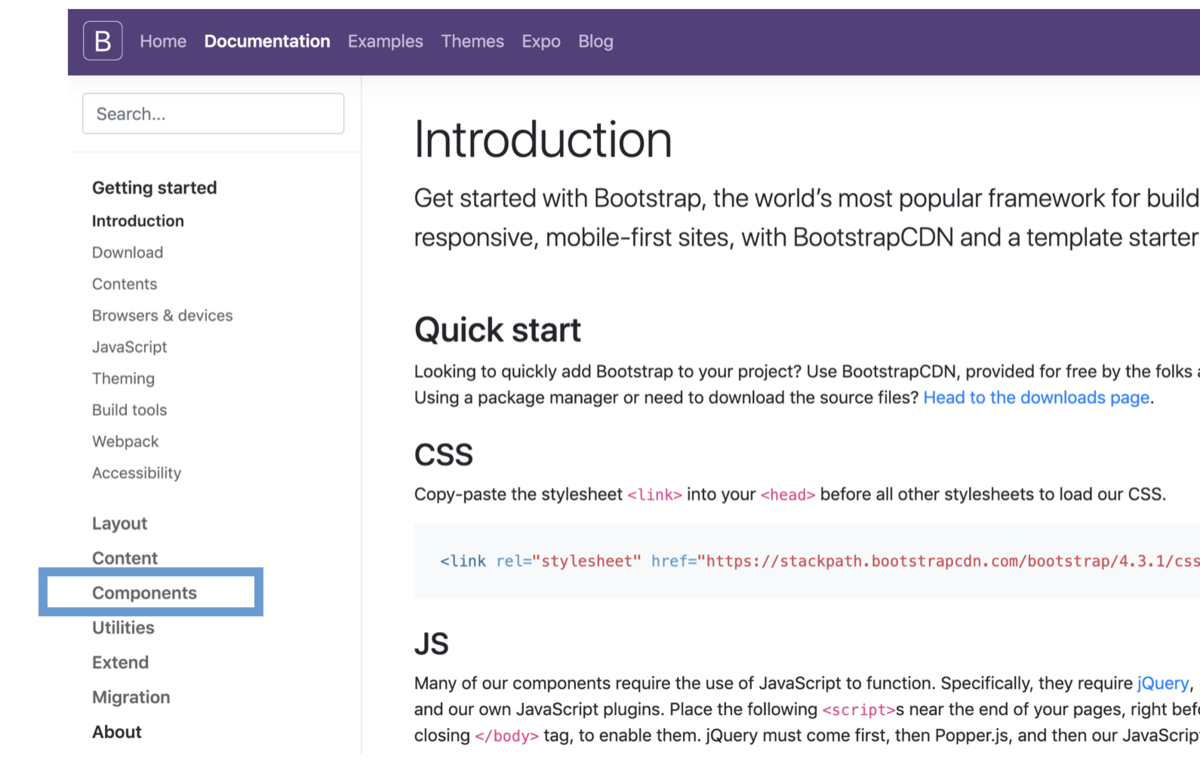Expand the Content section
Viewport: 1200px width, 768px height.
point(125,558)
